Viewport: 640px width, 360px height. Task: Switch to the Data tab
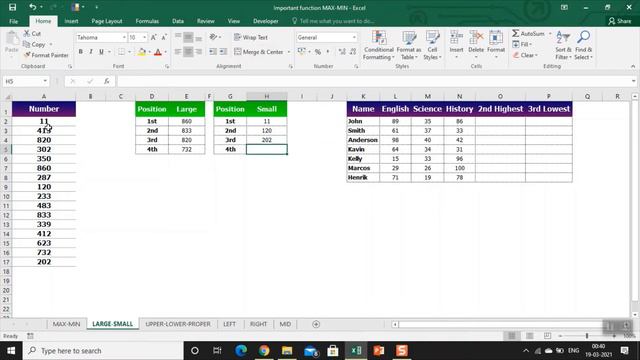point(178,21)
